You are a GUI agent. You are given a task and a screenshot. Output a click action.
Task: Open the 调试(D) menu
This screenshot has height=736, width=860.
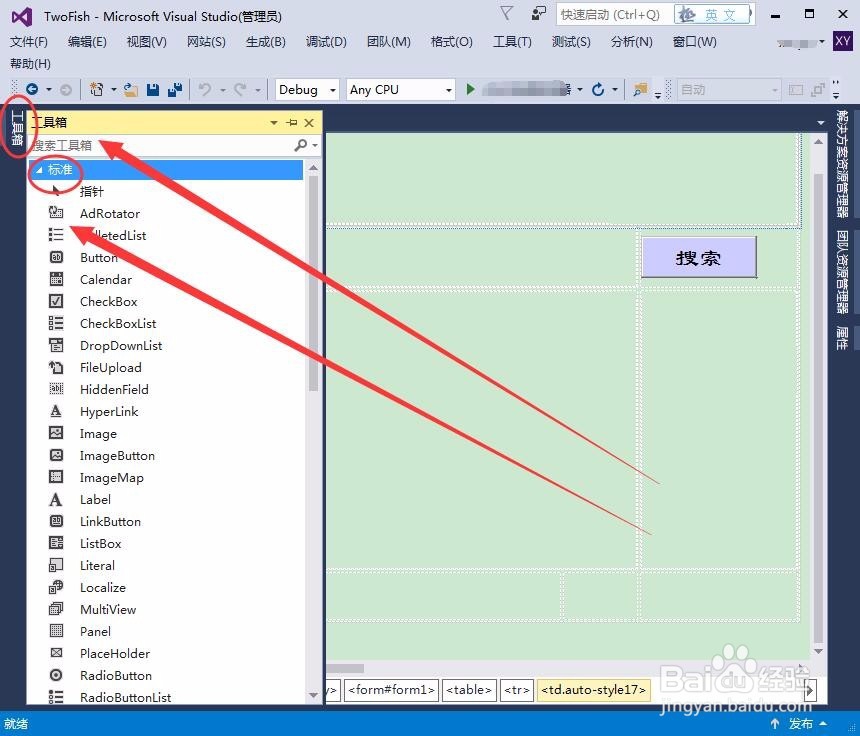tap(326, 42)
